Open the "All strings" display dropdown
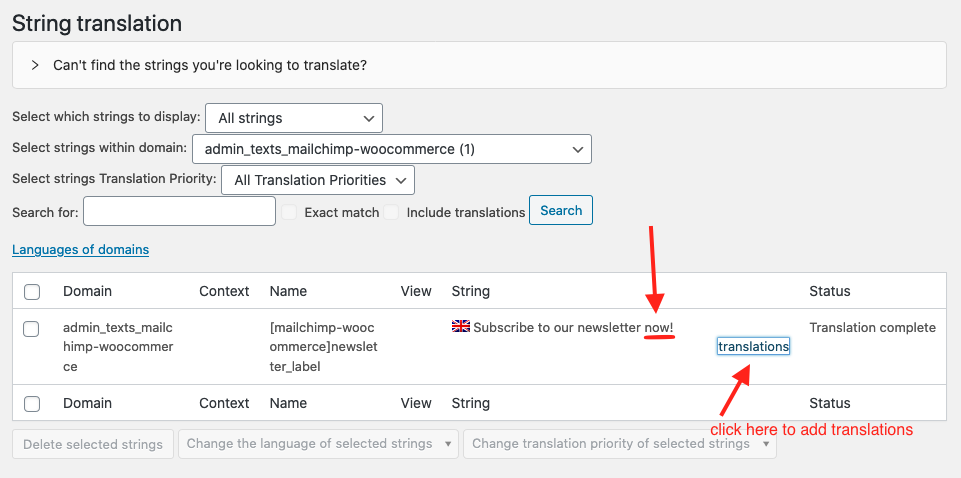Image resolution: width=961 pixels, height=478 pixels. tap(293, 118)
